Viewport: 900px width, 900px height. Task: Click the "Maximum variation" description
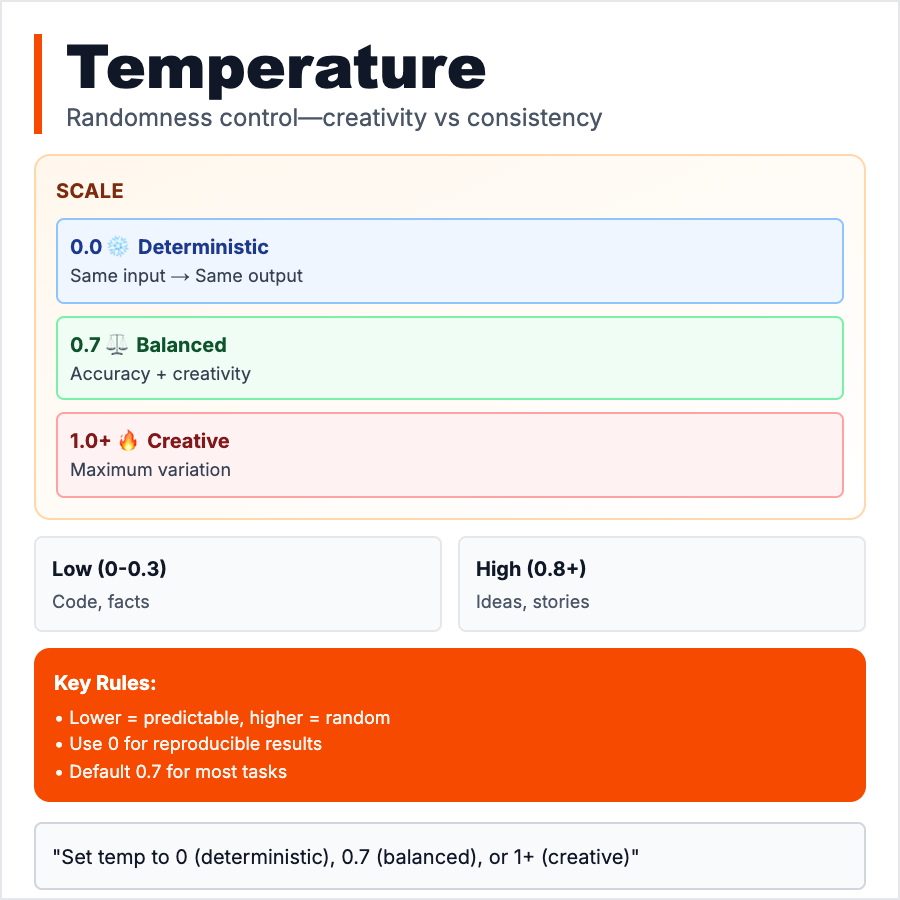point(150,469)
